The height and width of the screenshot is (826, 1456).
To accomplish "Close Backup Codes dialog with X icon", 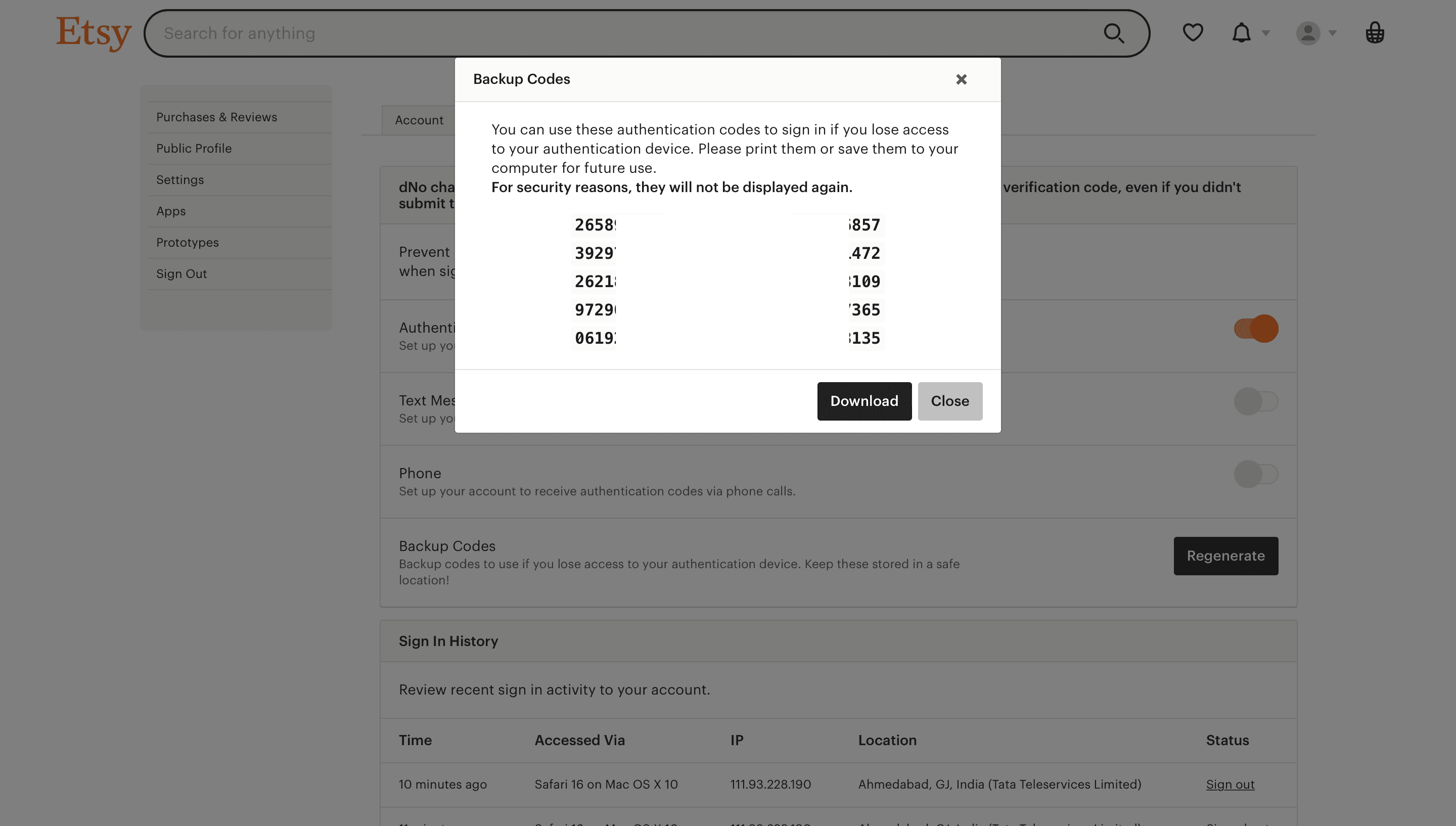I will pyautogui.click(x=961, y=79).
